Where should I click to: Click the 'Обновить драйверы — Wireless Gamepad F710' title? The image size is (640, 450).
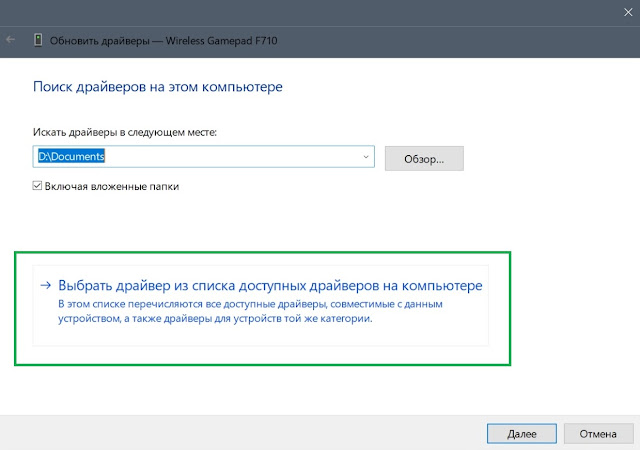pos(164,41)
